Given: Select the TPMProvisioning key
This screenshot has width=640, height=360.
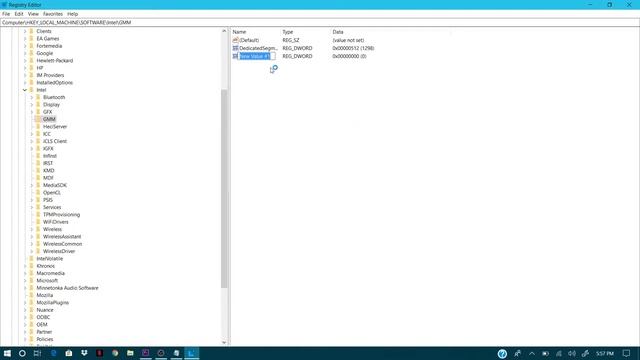Looking at the screenshot, I should click(x=61, y=215).
